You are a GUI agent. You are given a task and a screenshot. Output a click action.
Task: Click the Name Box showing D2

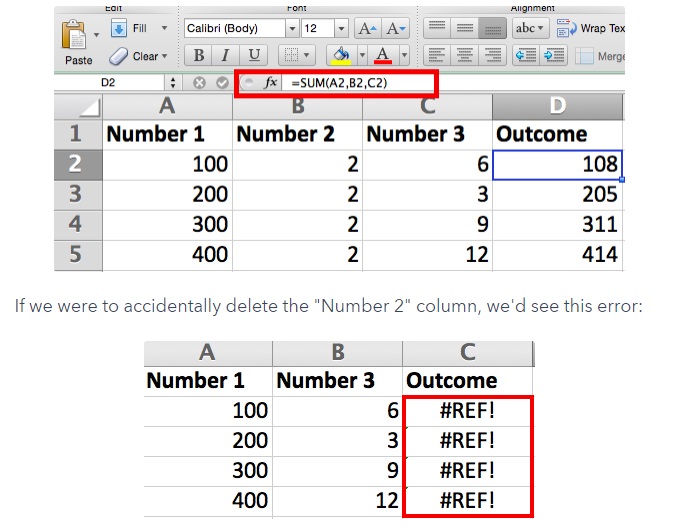(x=109, y=83)
